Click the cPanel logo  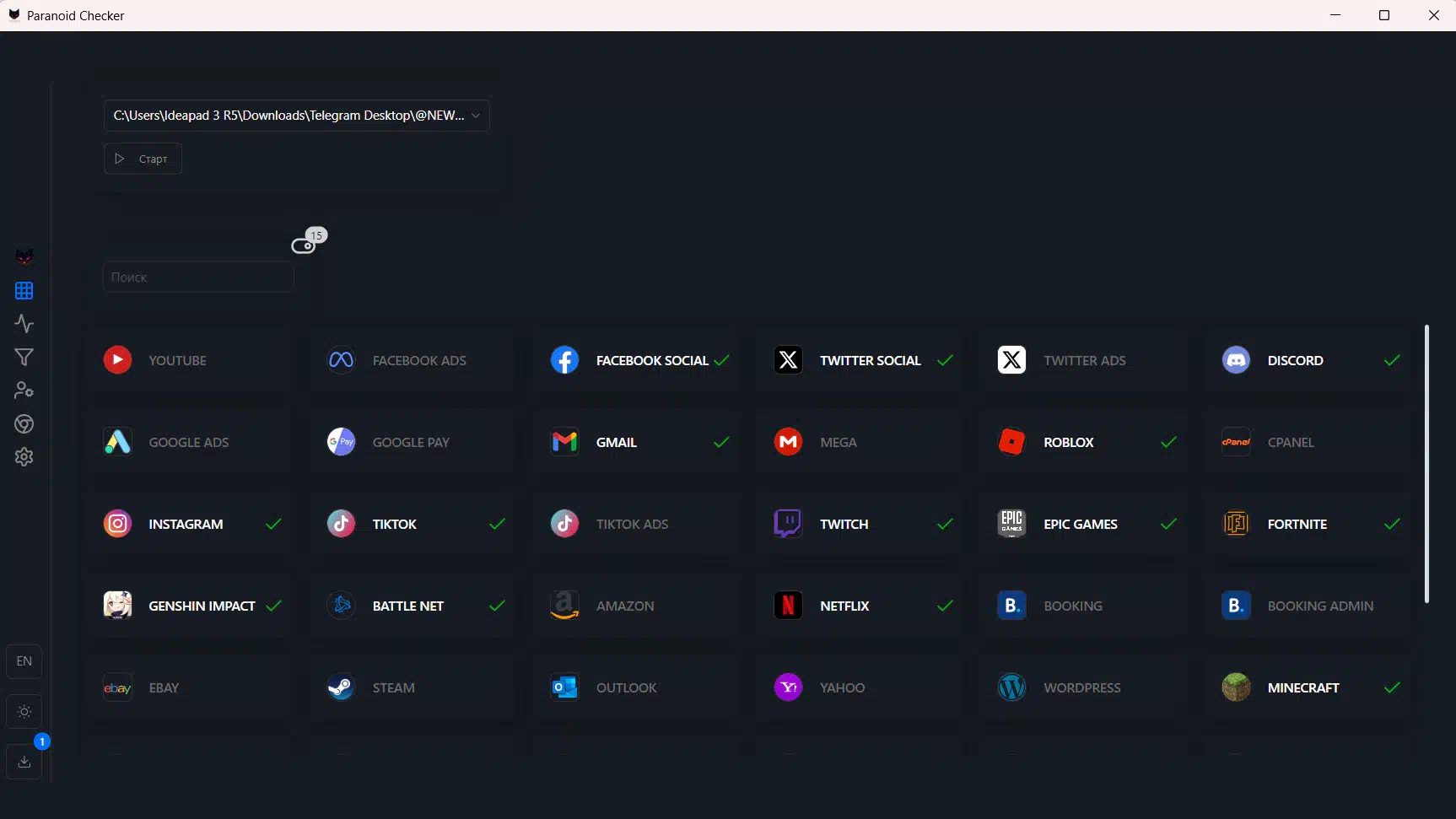tap(1236, 442)
